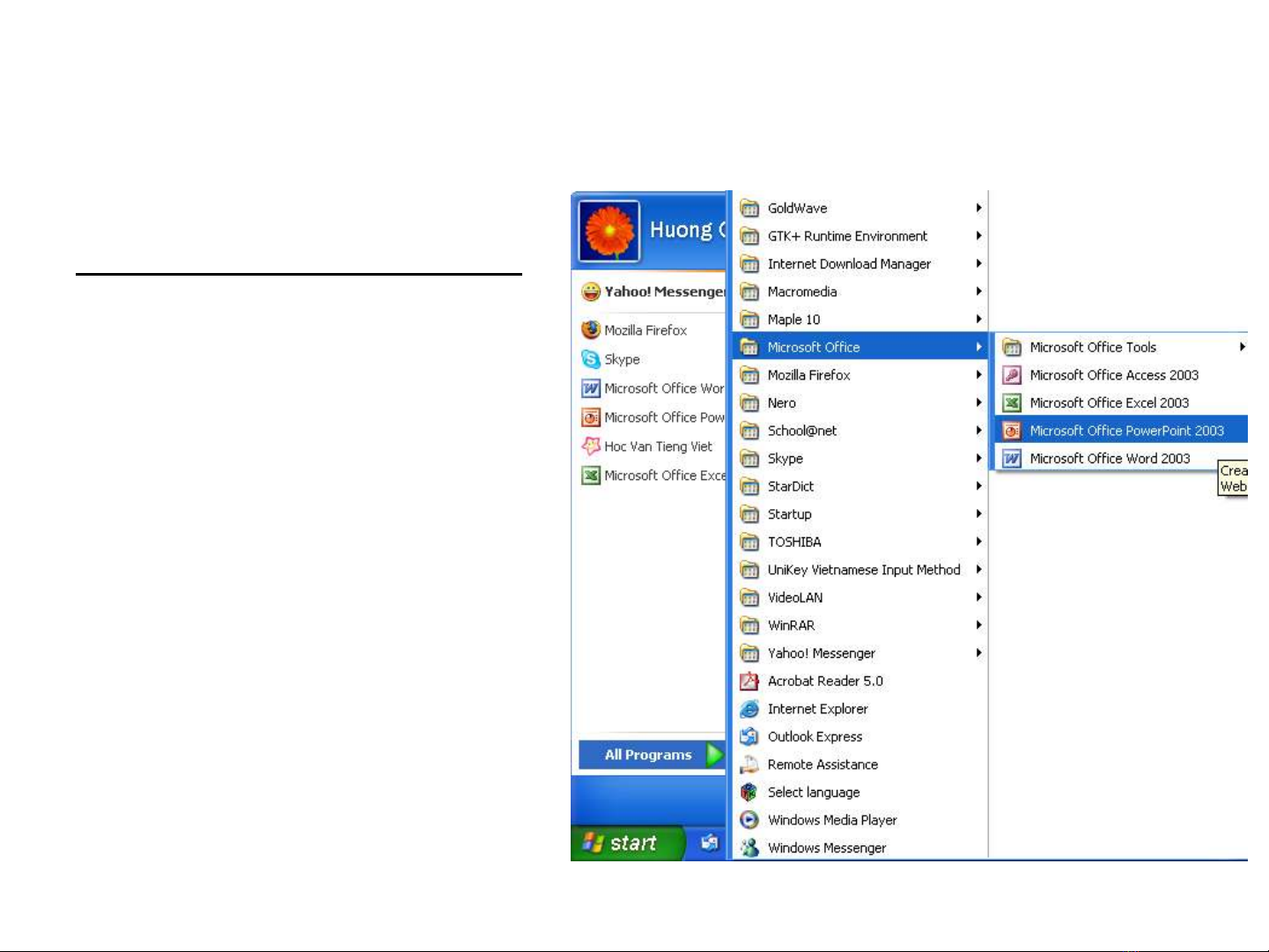
Task: Click the Windows Media Player icon
Action: pos(749,820)
